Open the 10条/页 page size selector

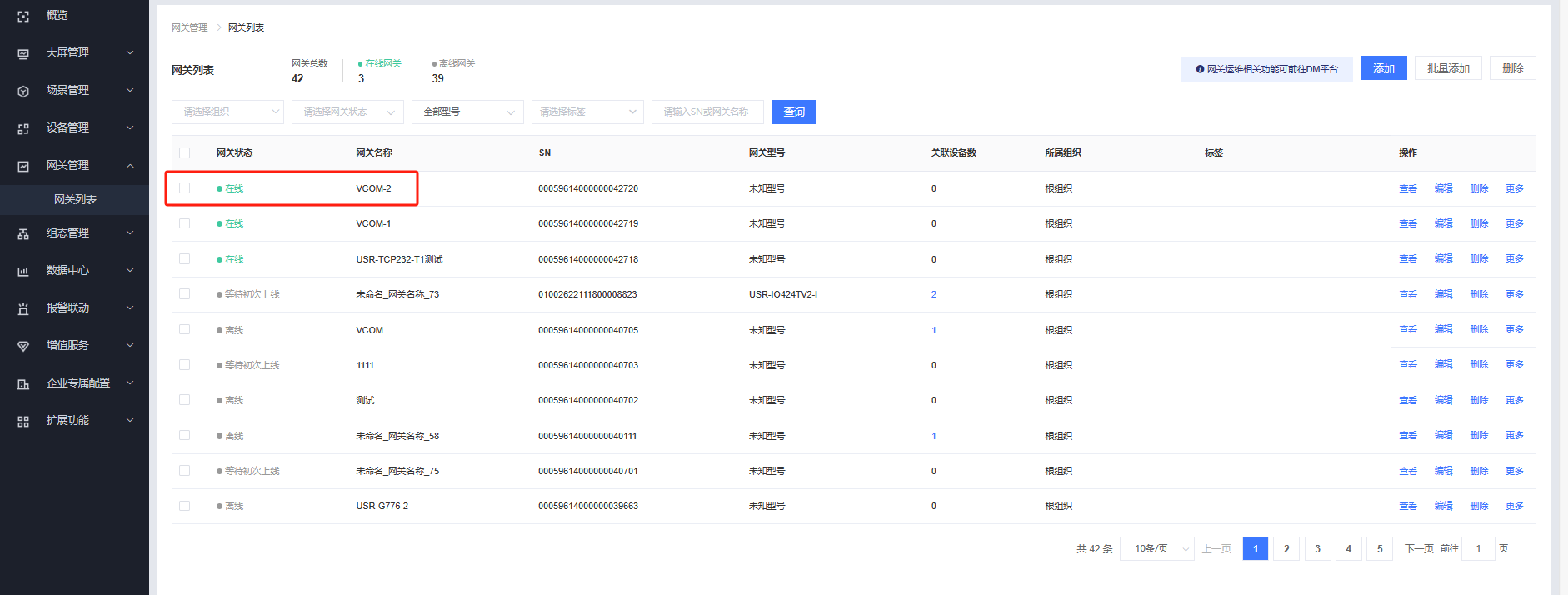pyautogui.click(x=1157, y=548)
